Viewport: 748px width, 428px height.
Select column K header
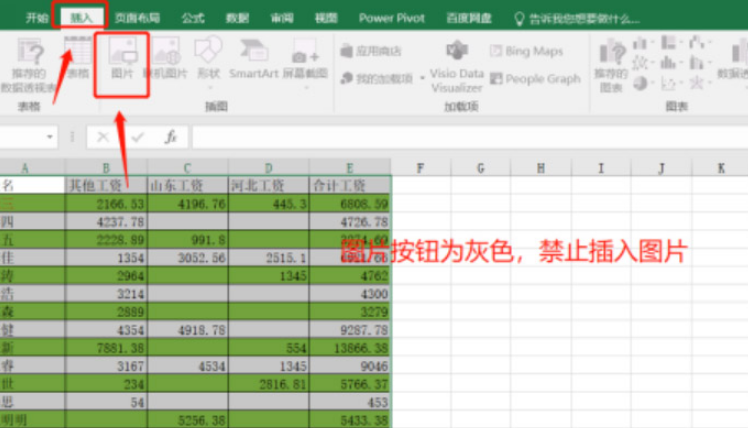720,168
